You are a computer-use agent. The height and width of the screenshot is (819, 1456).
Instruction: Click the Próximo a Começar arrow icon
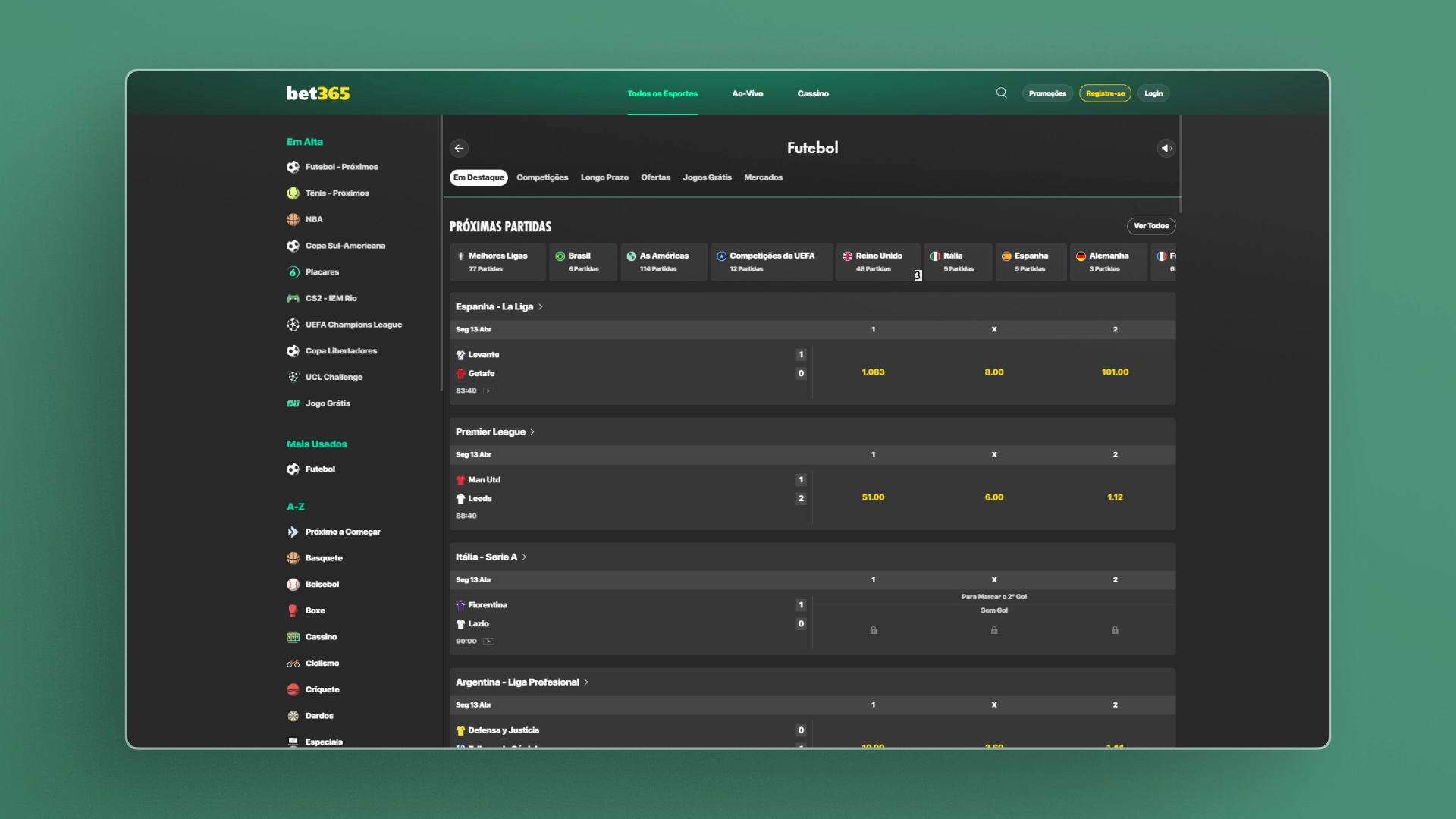point(293,532)
